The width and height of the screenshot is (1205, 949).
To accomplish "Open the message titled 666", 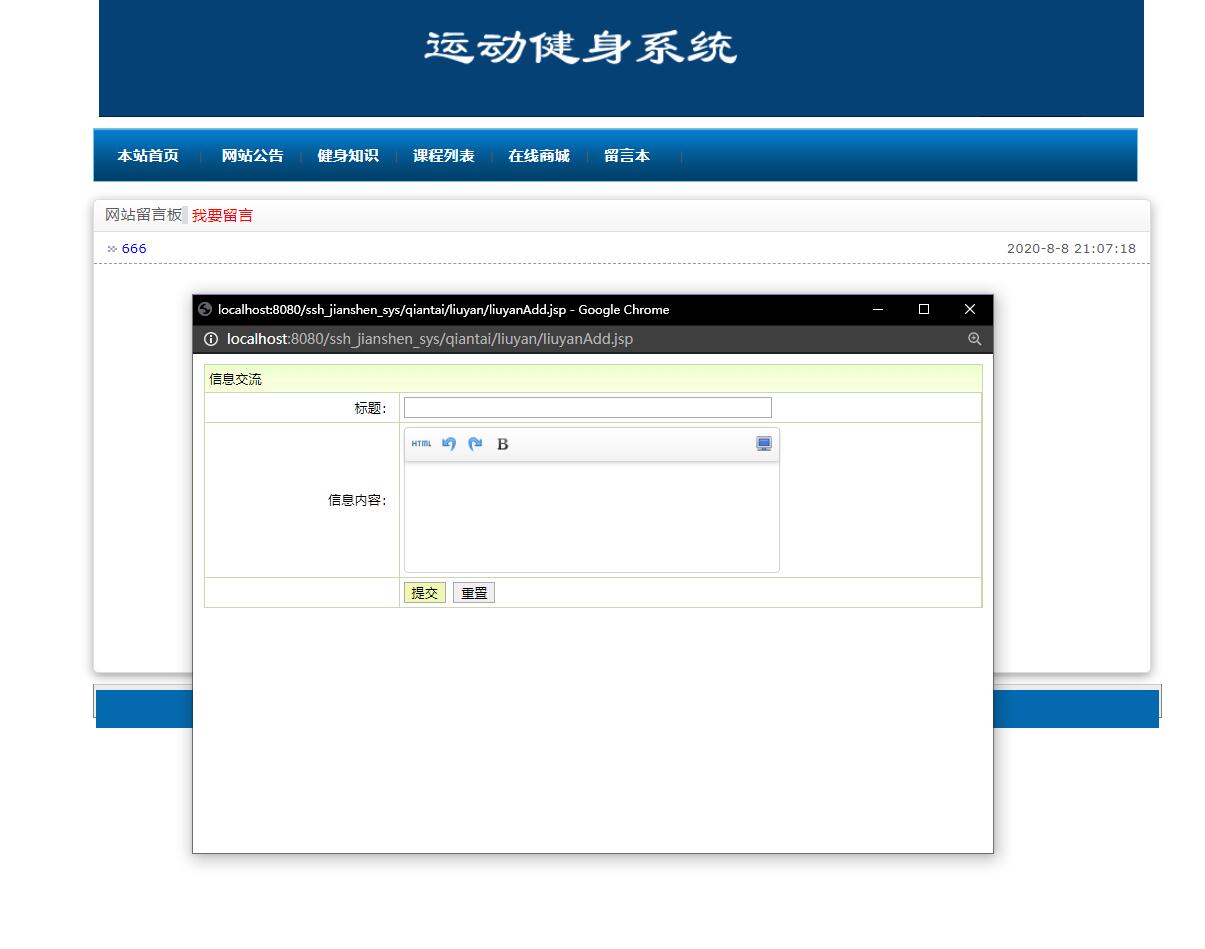I will 133,248.
